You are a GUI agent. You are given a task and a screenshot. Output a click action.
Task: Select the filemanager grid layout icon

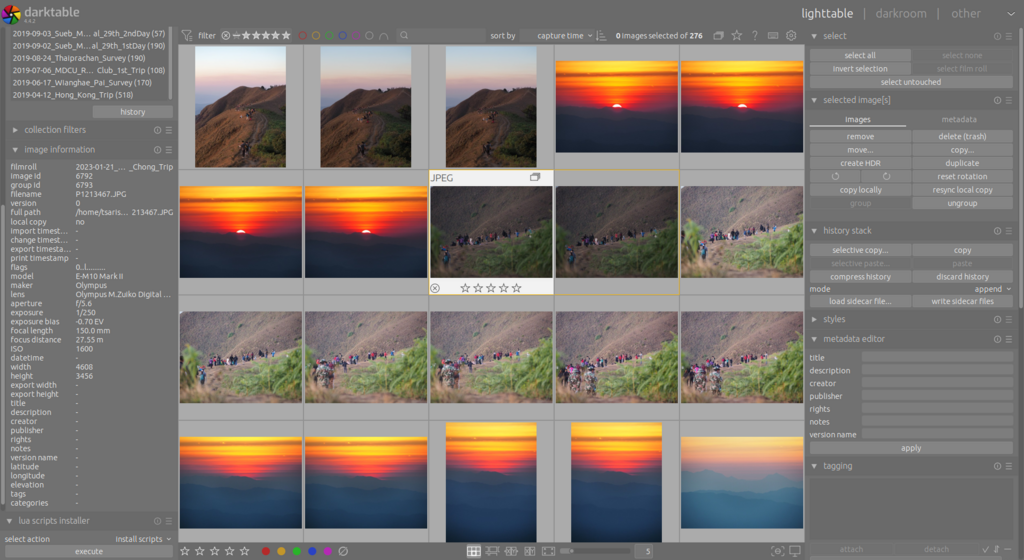[x=473, y=552]
